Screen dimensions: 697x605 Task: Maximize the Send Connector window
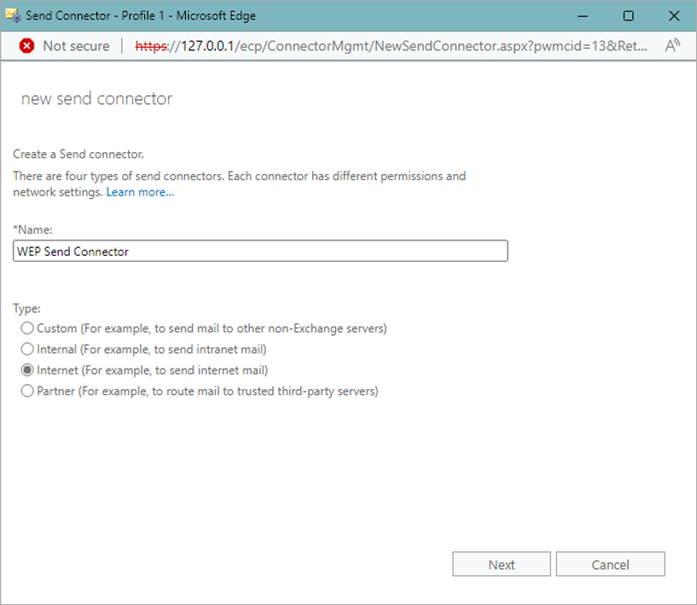[627, 16]
